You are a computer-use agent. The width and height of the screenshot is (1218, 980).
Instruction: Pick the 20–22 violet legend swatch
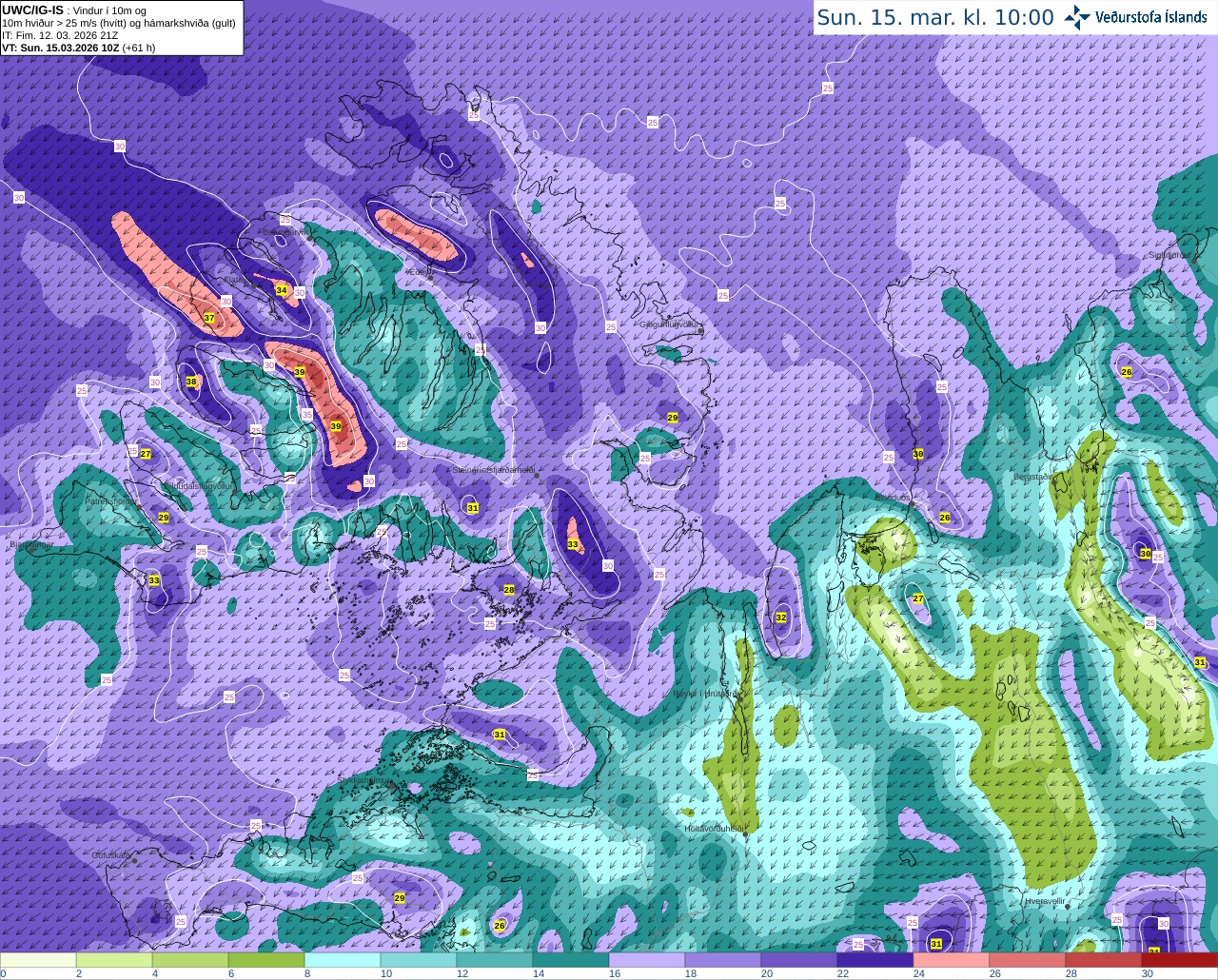[x=799, y=961]
